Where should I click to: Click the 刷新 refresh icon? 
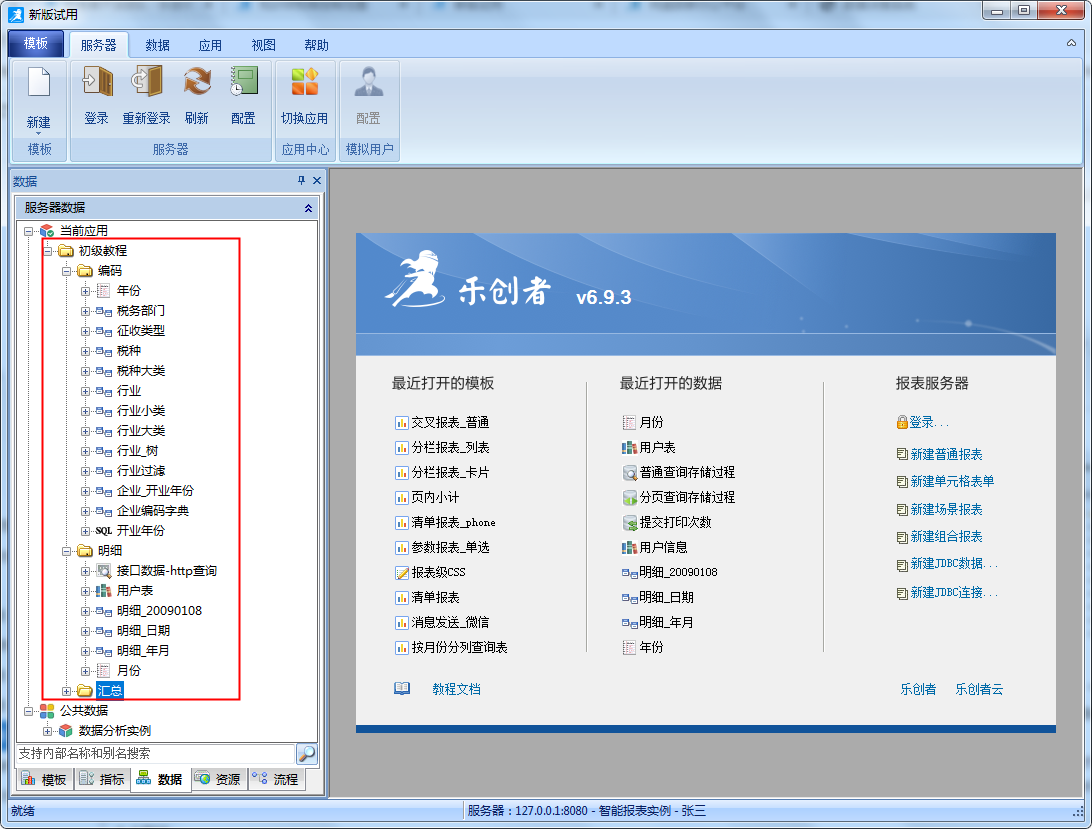(197, 82)
